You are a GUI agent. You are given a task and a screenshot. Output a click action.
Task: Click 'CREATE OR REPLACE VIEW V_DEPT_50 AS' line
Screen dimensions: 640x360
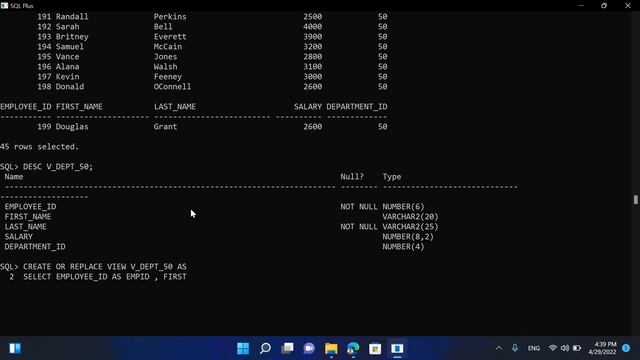104,267
